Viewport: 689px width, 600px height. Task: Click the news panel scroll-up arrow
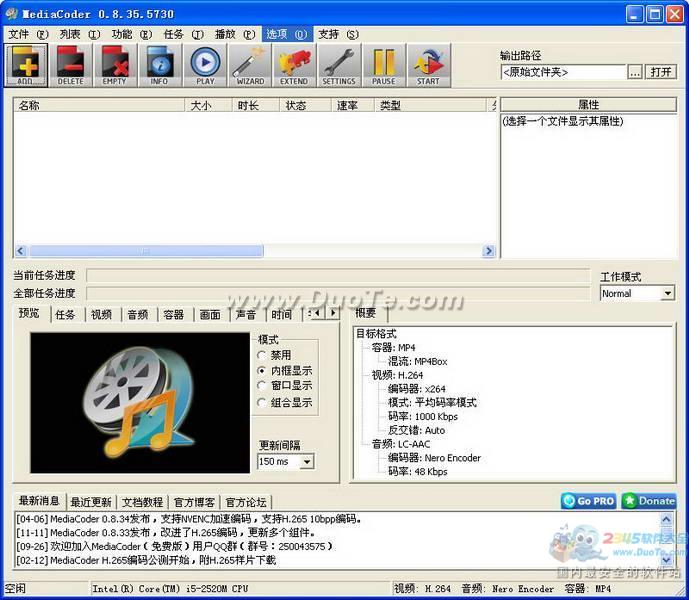(666, 519)
